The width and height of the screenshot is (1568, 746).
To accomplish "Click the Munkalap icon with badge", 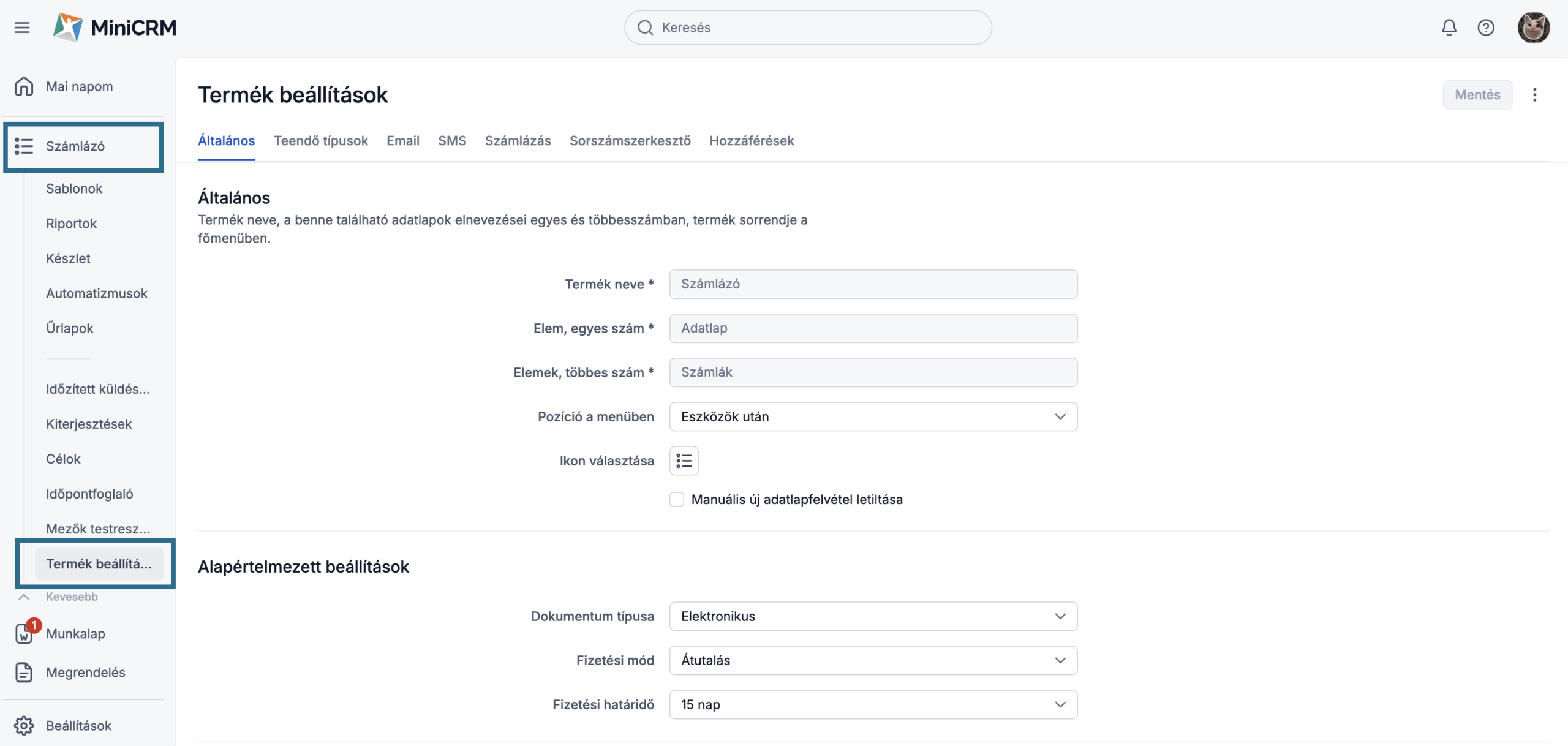I will (x=24, y=633).
